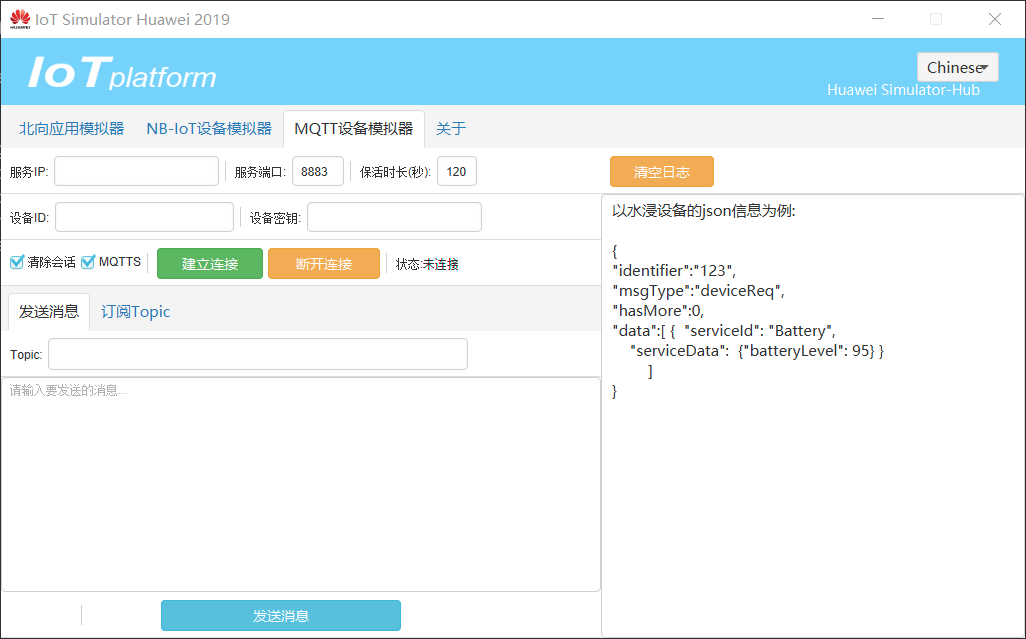Switch to 北向应用模拟器 tab
The width and height of the screenshot is (1026, 639).
tap(71, 128)
